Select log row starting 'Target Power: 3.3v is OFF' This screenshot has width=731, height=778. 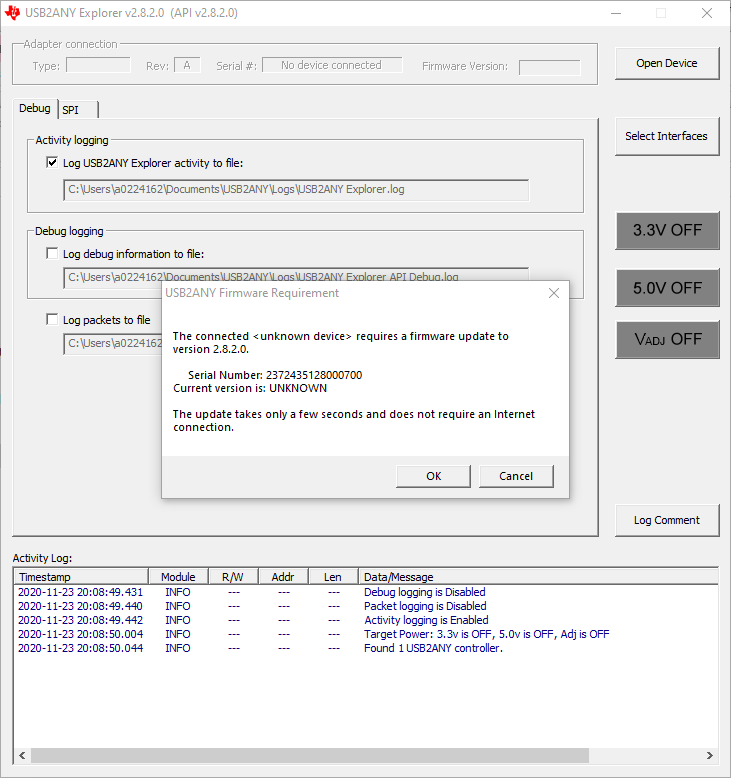coord(366,634)
